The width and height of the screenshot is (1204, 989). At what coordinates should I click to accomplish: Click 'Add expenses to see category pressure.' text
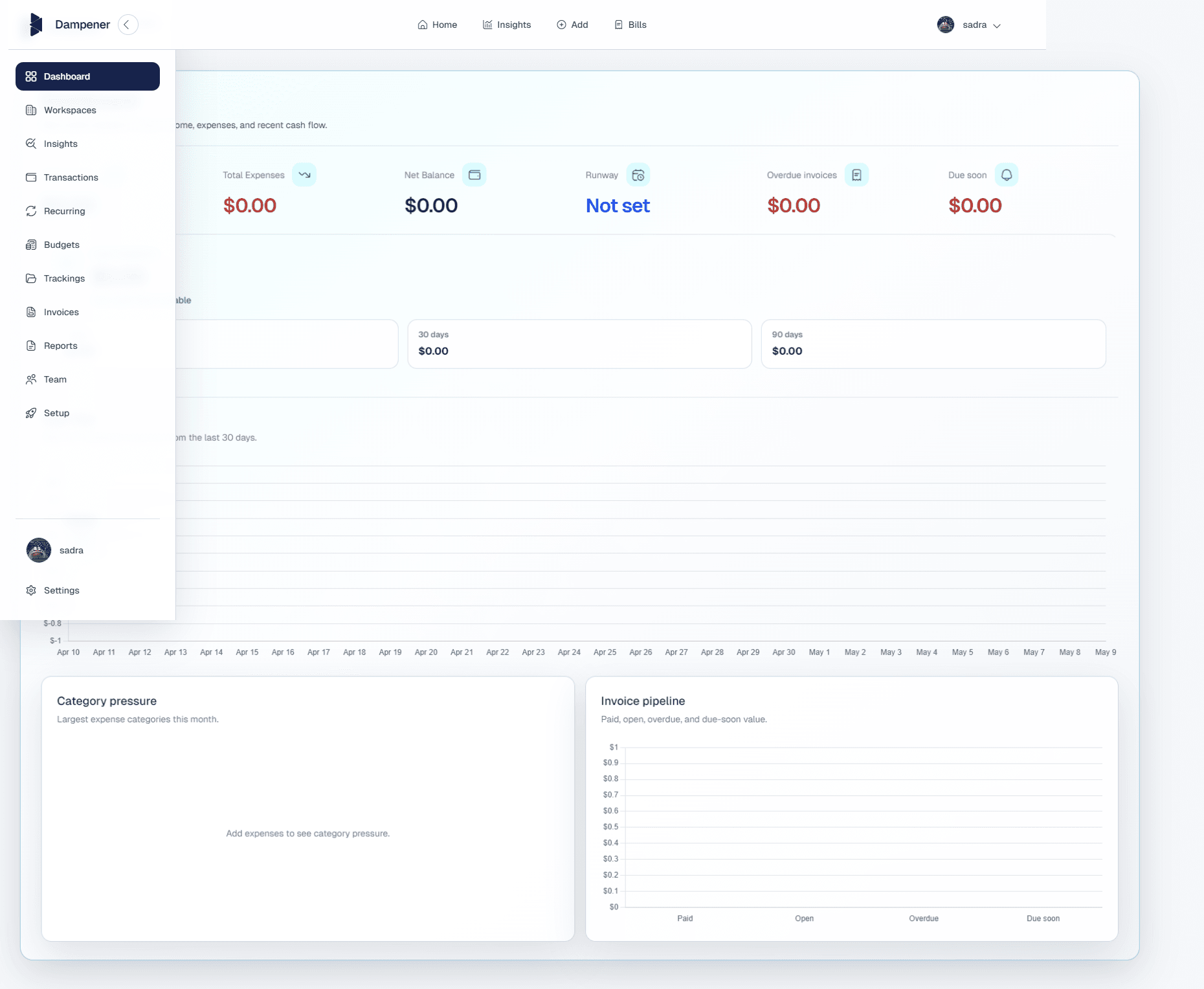tap(307, 834)
